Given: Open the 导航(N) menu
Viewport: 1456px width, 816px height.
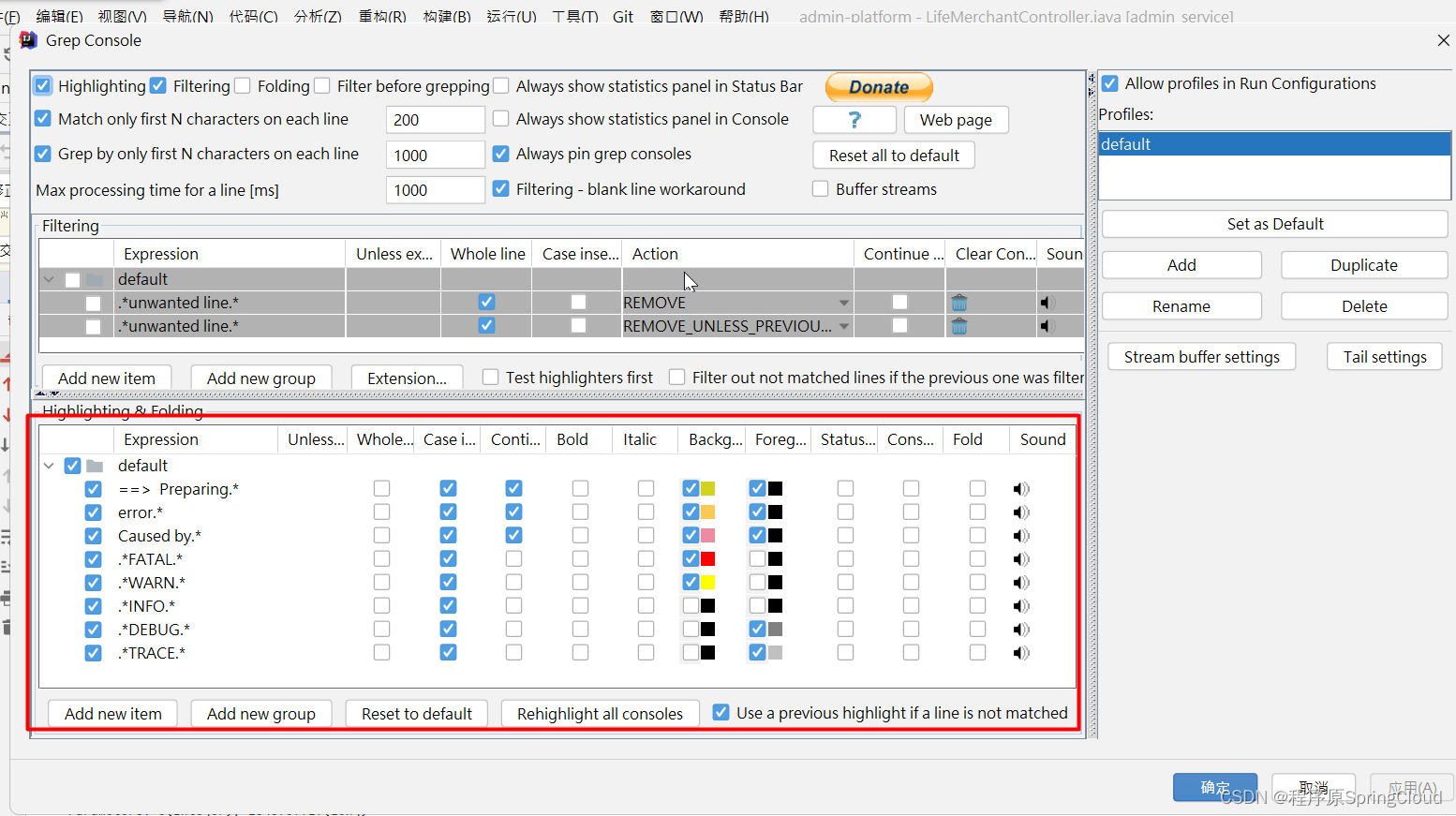Looking at the screenshot, I should (x=188, y=16).
